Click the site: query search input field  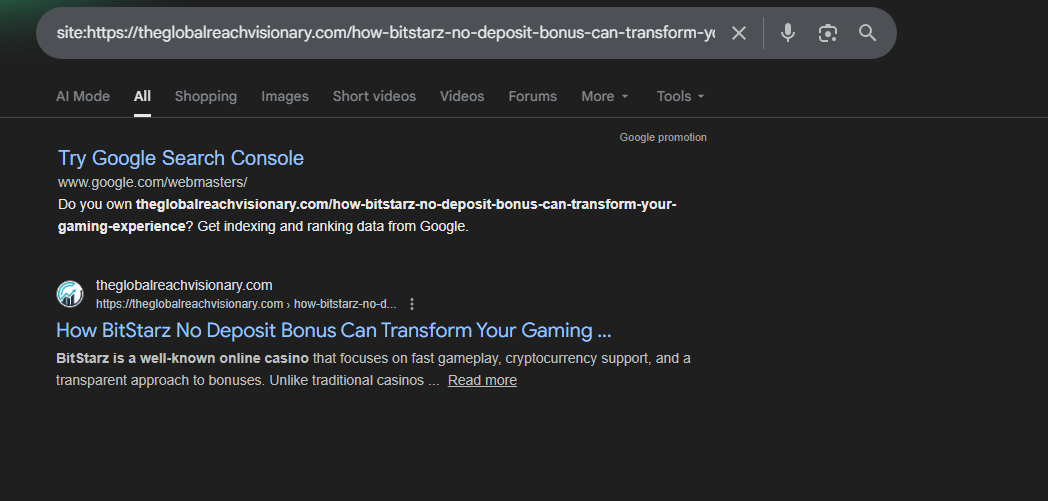[x=386, y=33]
